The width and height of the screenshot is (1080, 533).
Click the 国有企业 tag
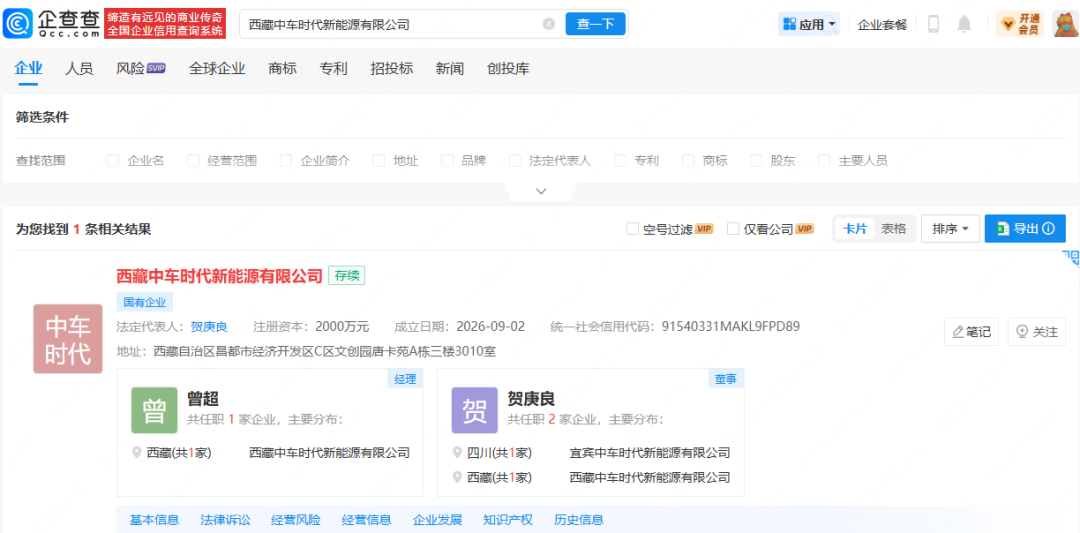tap(145, 302)
